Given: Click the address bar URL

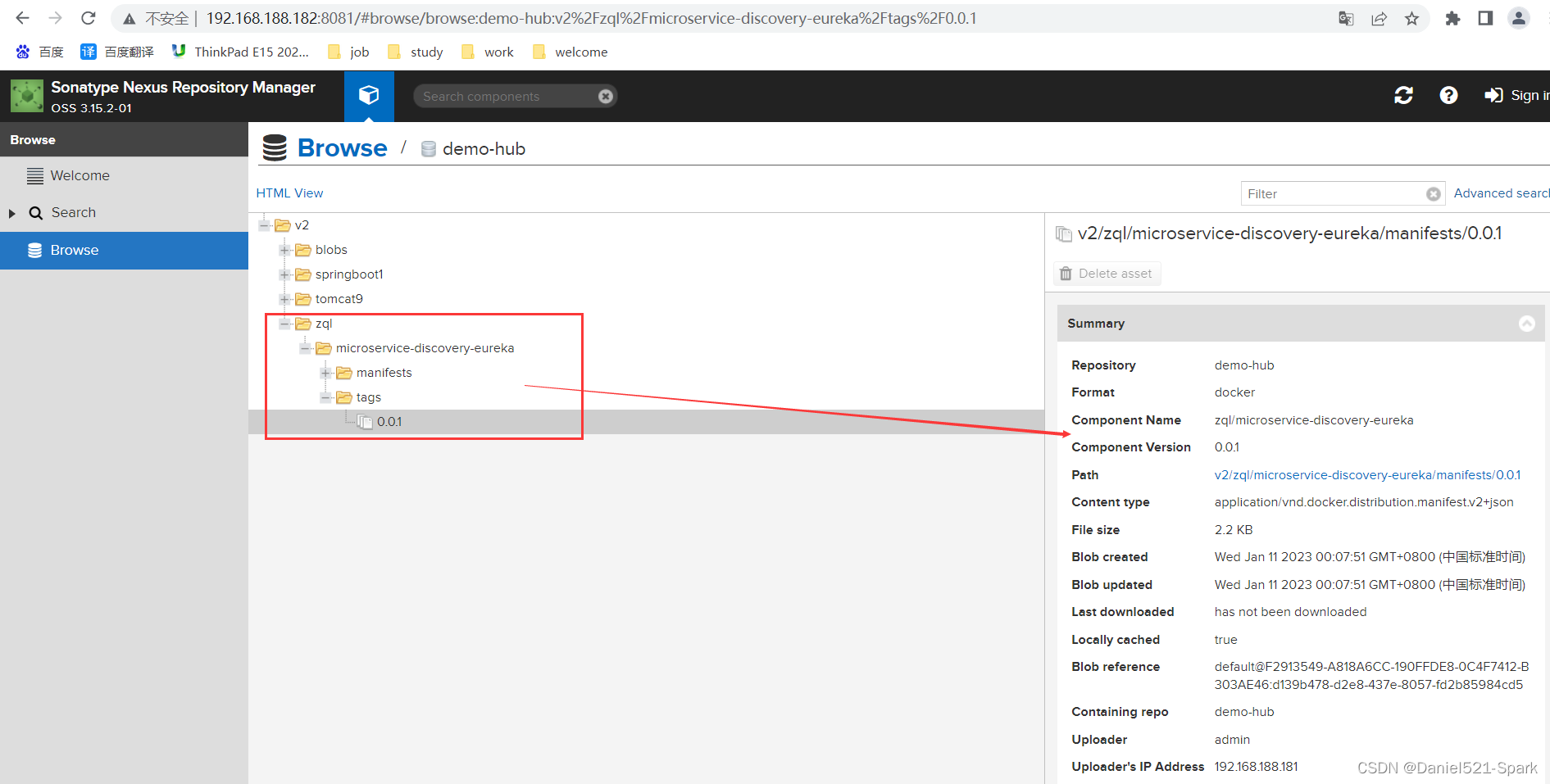Looking at the screenshot, I should [x=591, y=18].
